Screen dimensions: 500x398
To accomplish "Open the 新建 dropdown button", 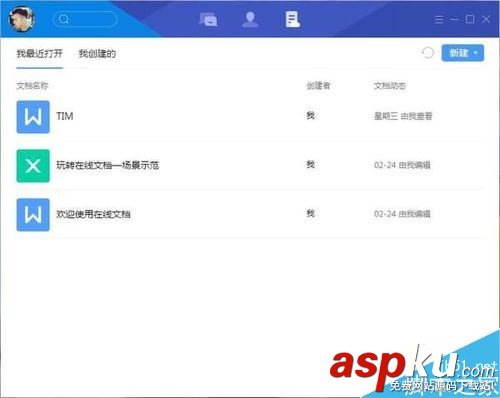I will [x=463, y=53].
